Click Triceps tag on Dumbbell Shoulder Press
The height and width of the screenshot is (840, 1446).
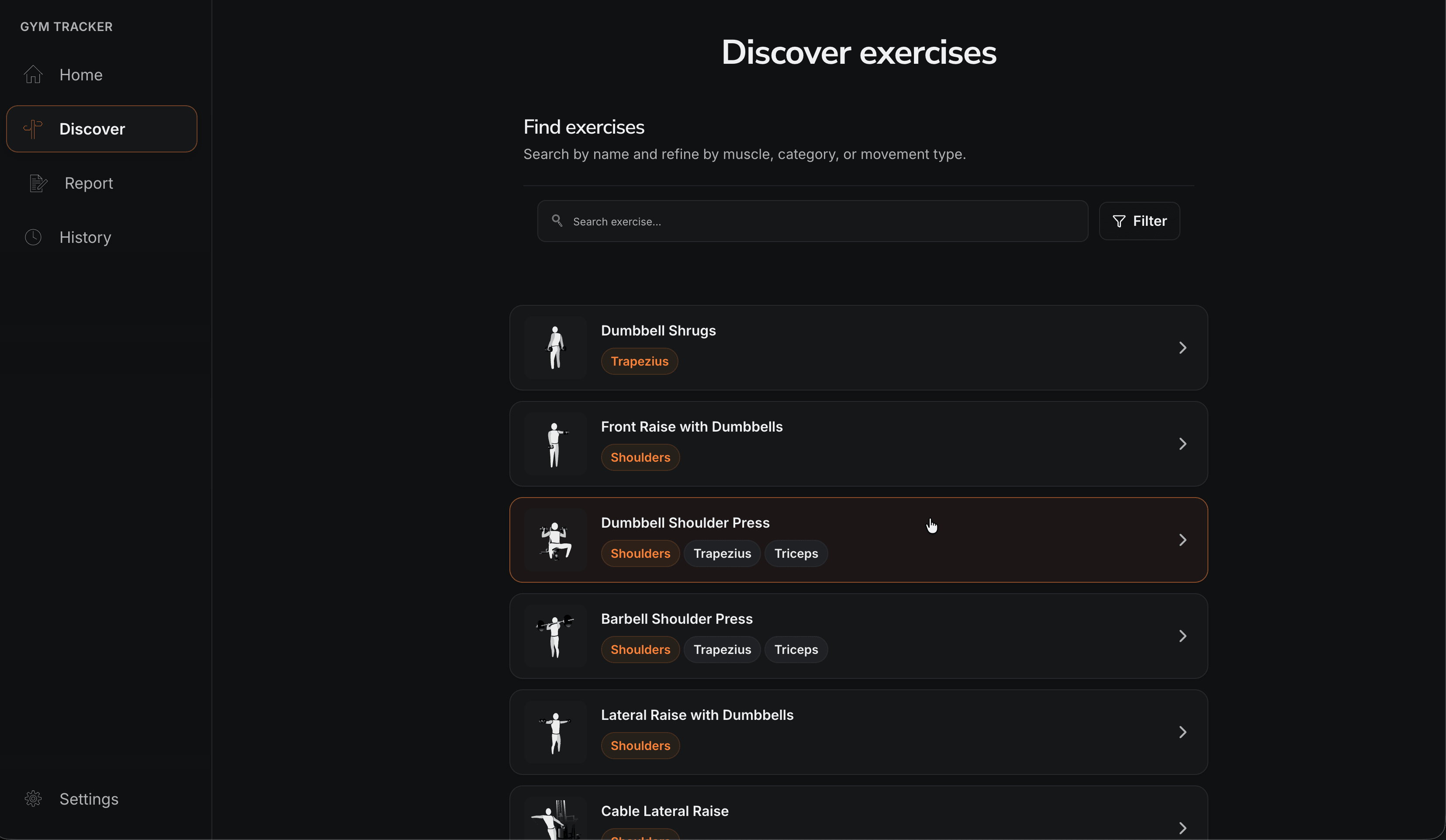tap(796, 554)
